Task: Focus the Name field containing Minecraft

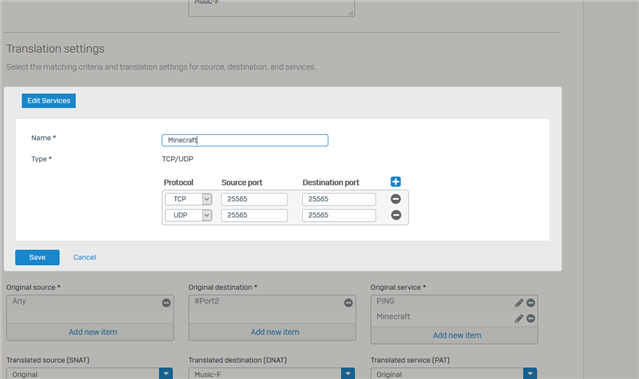Action: [245, 140]
